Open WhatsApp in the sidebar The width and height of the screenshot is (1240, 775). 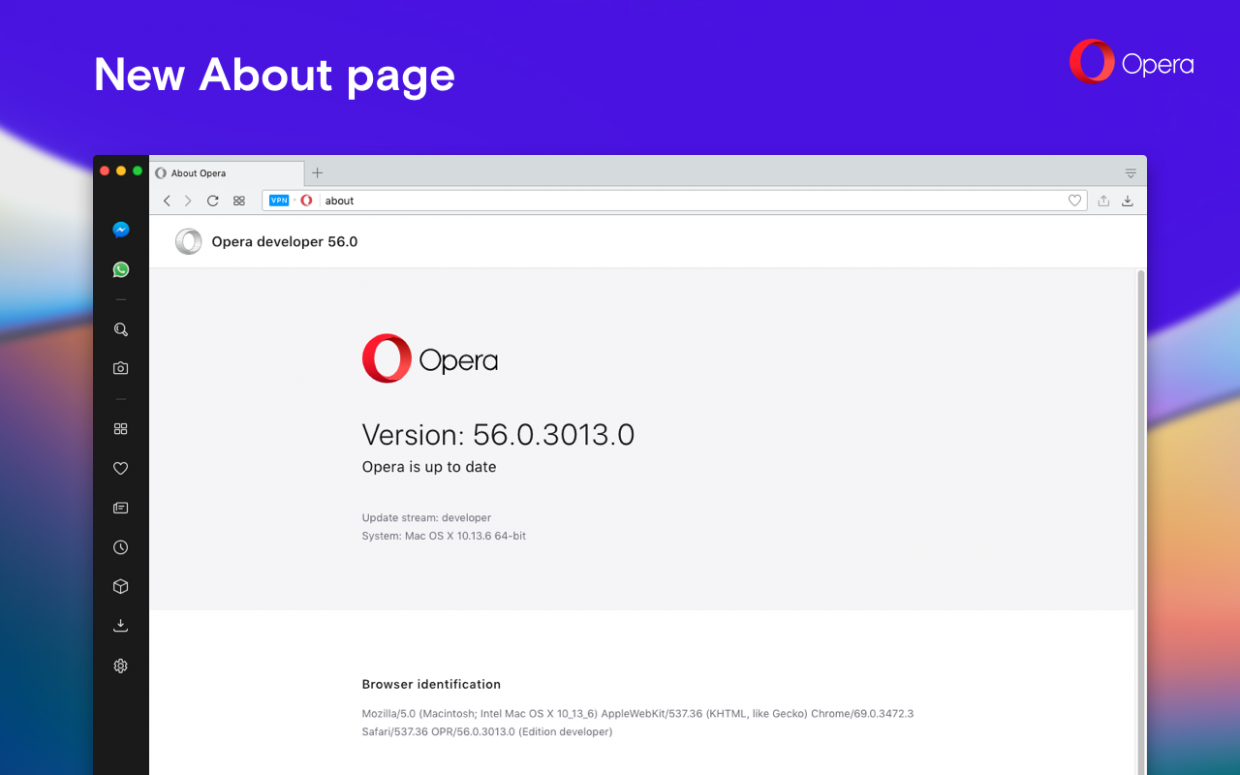tap(121, 270)
